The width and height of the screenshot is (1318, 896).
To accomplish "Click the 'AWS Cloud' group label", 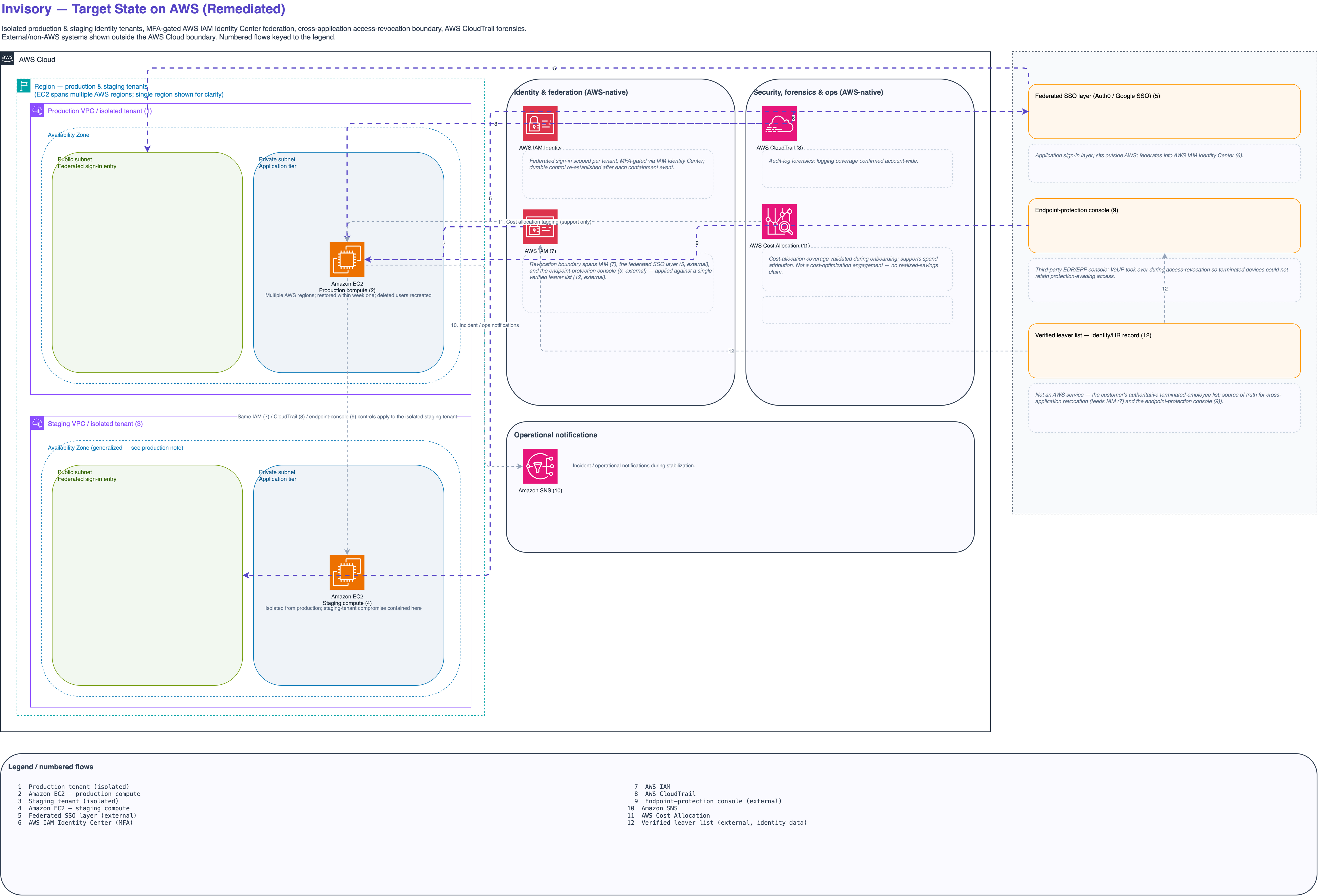I will click(37, 60).
